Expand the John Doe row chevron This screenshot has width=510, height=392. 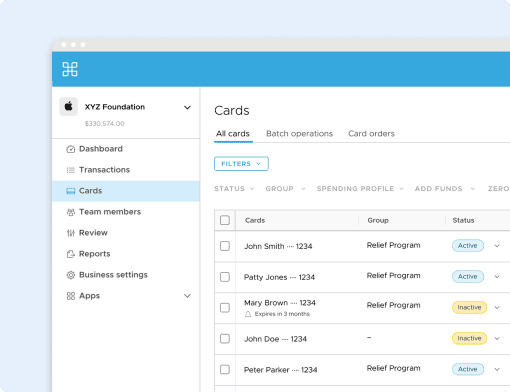click(x=497, y=338)
